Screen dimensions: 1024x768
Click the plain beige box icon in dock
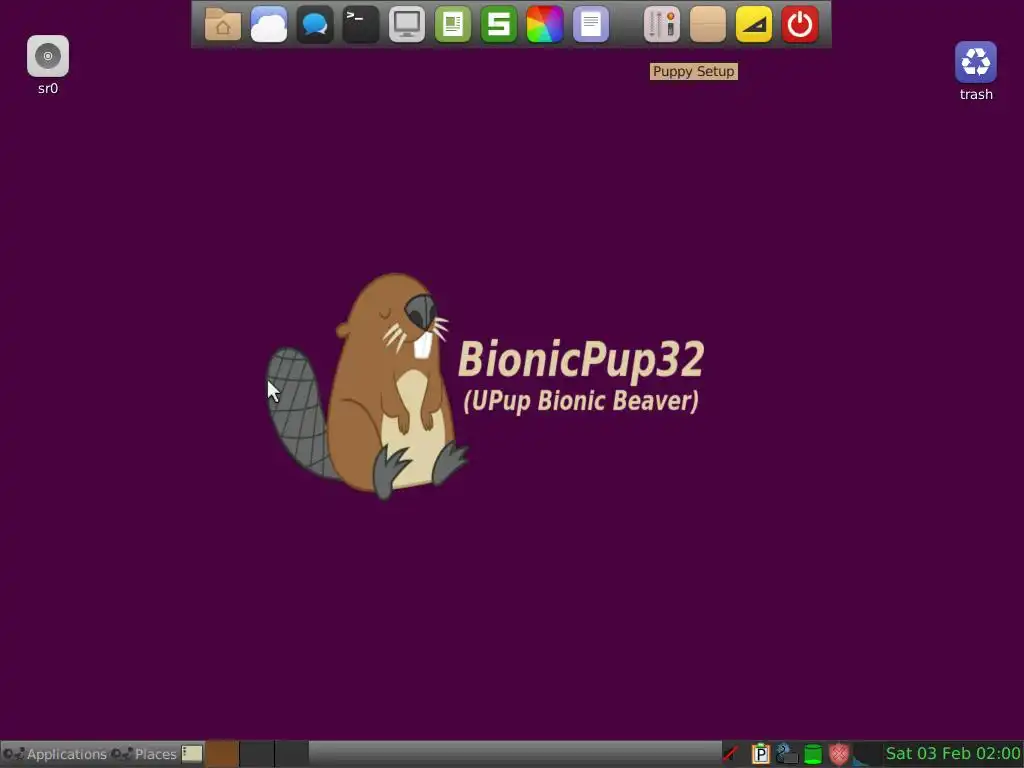coord(708,25)
